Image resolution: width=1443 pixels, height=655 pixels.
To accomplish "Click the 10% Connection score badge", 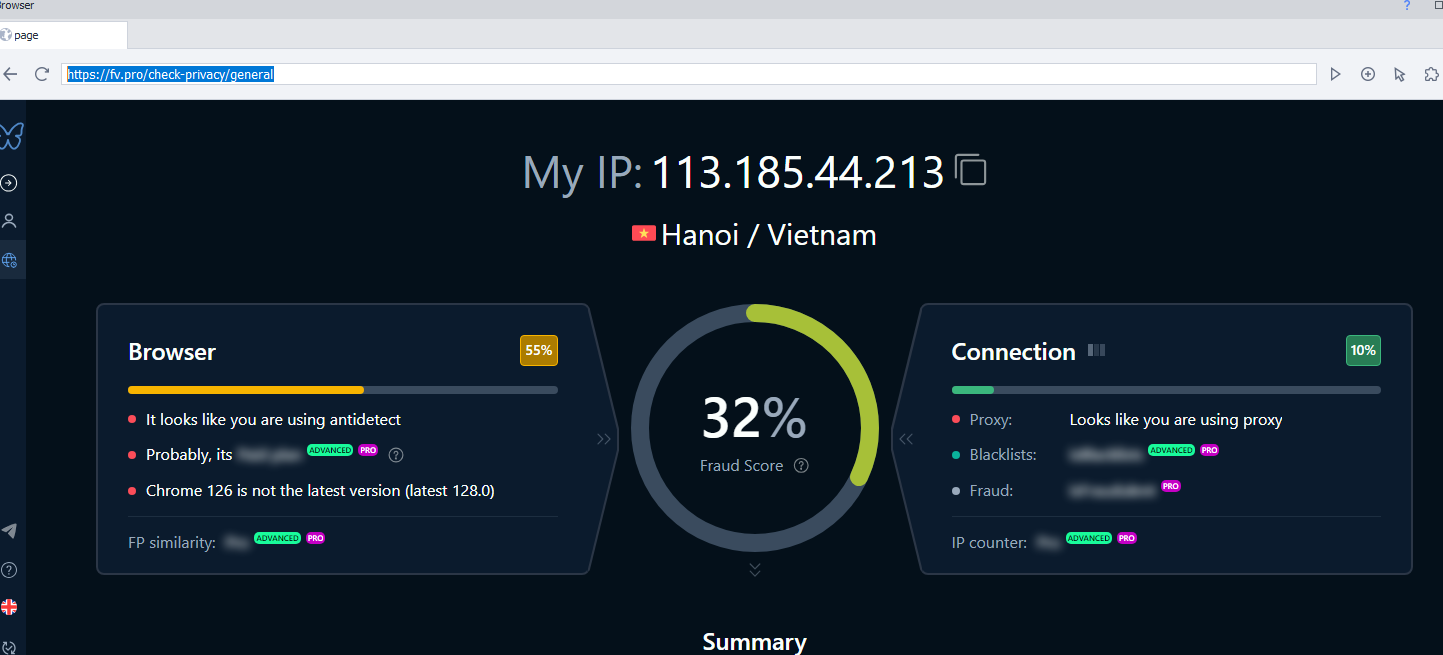I will [1363, 351].
